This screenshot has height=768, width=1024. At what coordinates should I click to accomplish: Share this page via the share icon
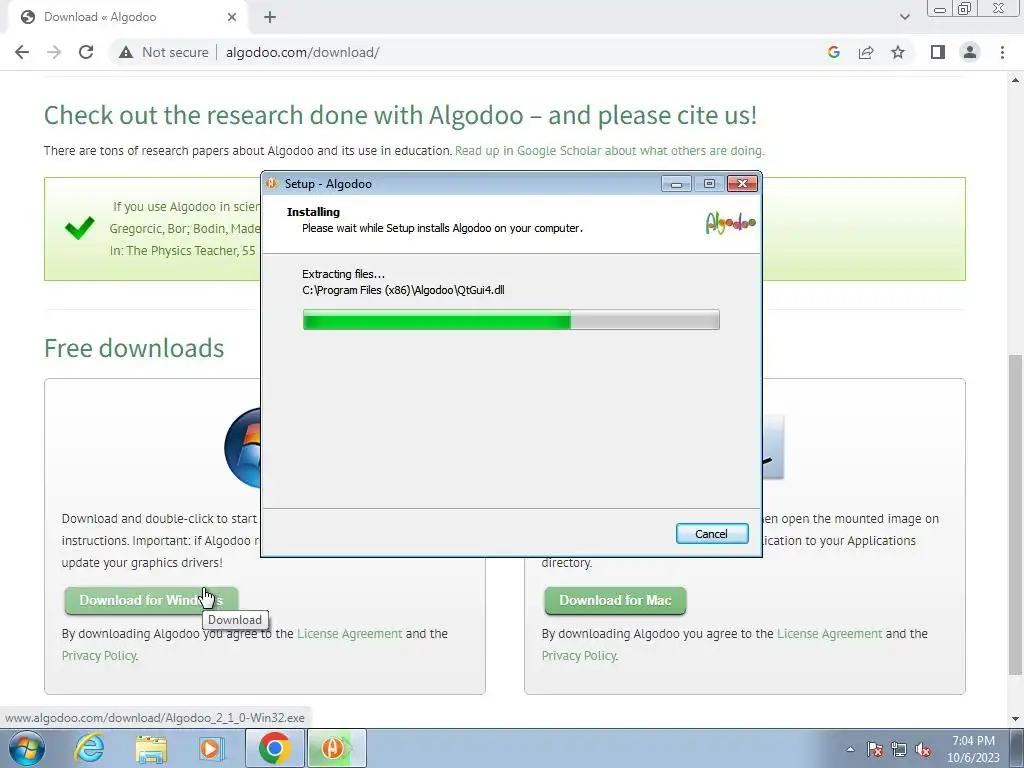pos(866,52)
